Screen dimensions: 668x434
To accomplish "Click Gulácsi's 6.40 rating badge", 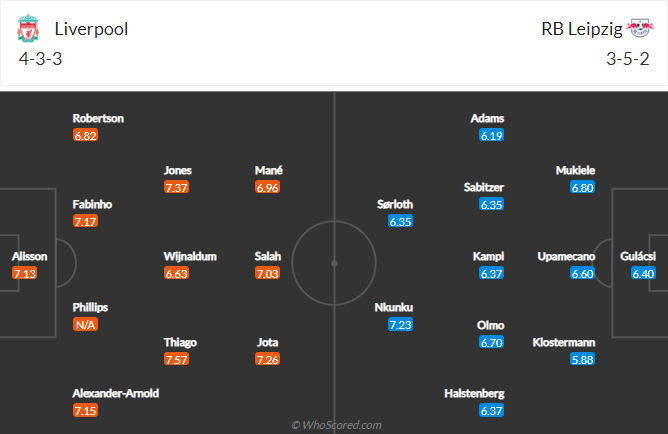I will [x=643, y=273].
